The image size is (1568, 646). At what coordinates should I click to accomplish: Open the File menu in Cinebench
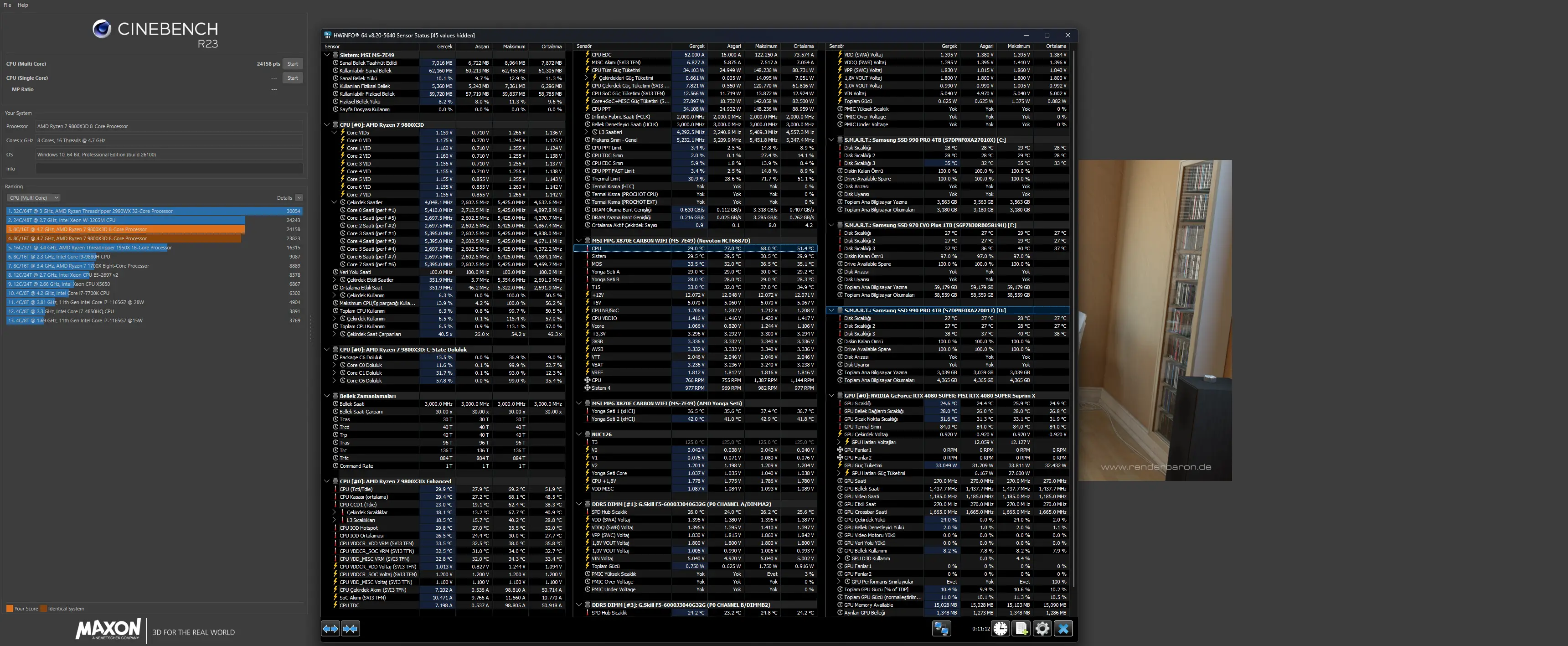7,5
